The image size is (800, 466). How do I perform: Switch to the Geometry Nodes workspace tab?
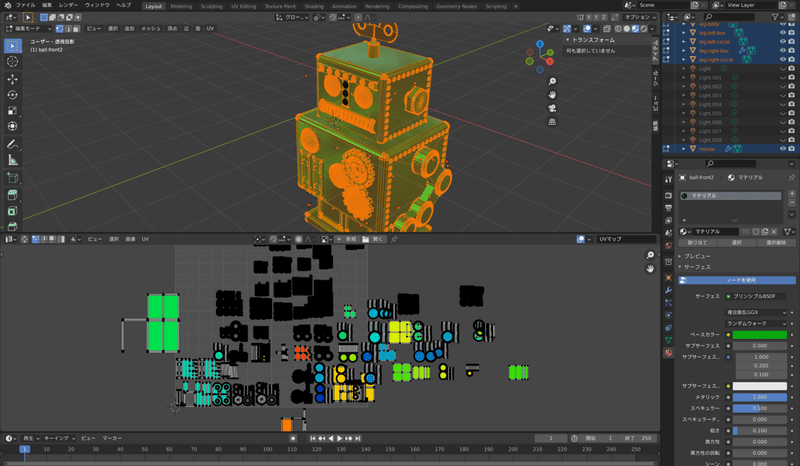[456, 6]
